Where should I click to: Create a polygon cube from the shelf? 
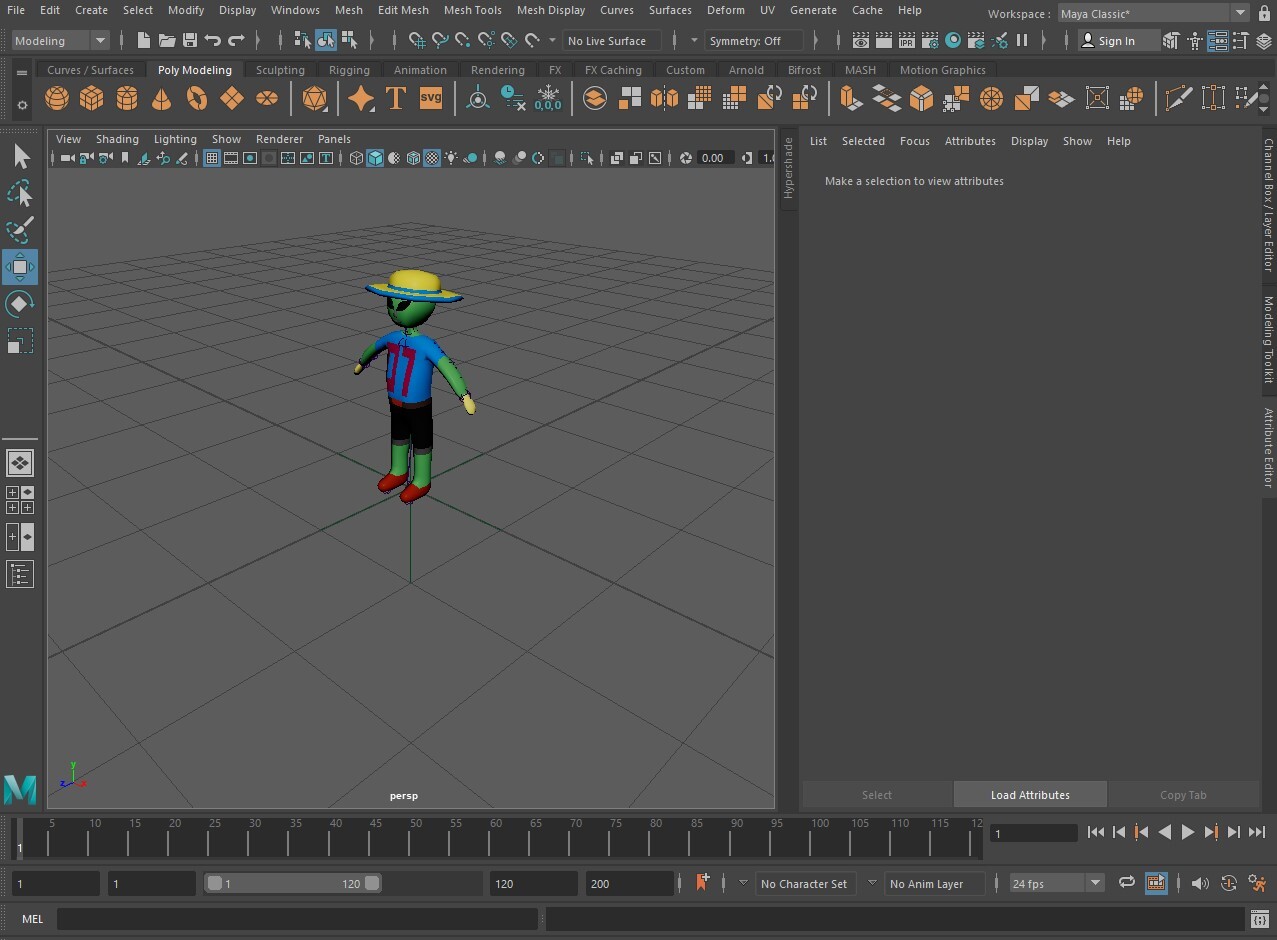point(92,98)
